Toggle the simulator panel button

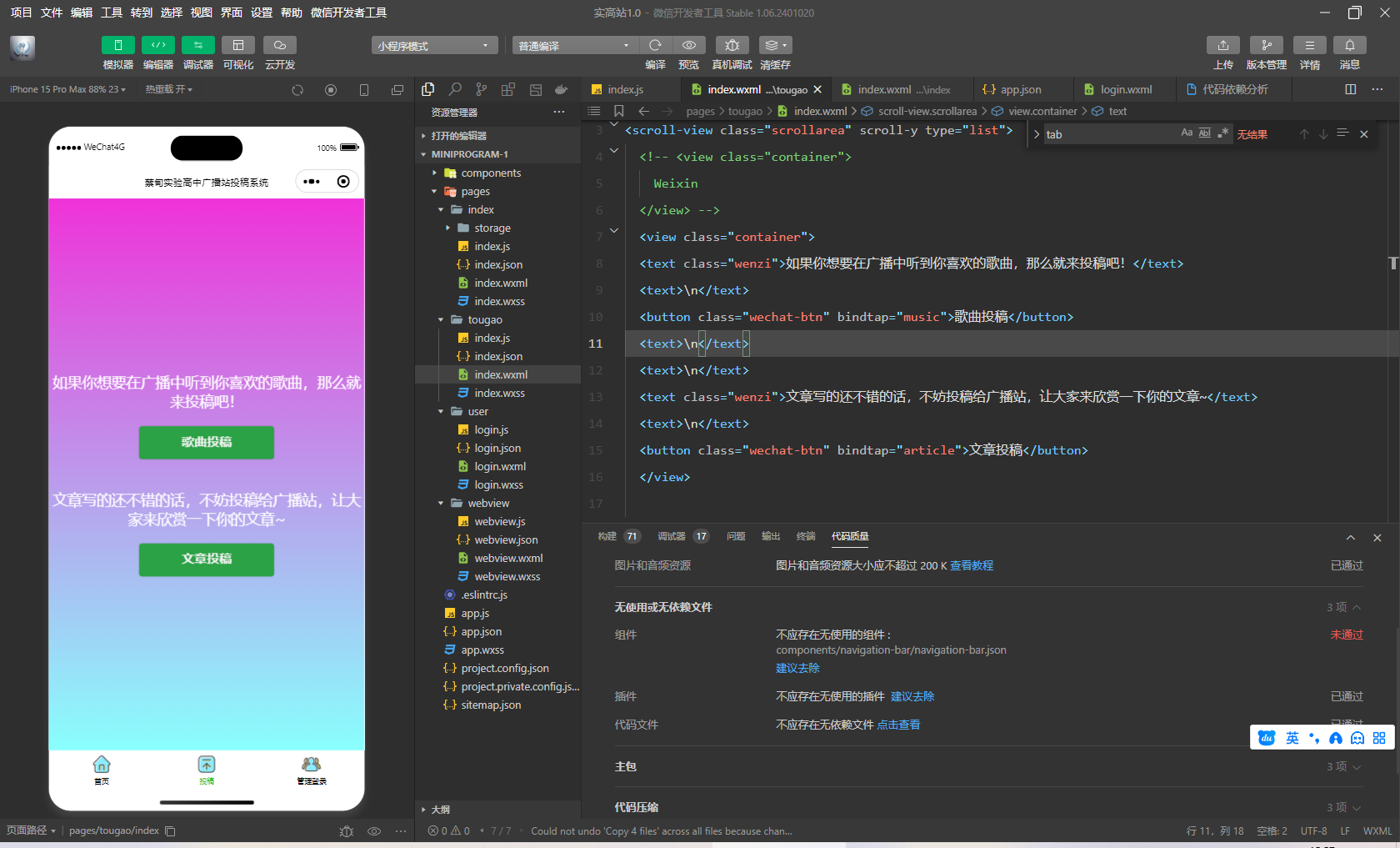(117, 45)
